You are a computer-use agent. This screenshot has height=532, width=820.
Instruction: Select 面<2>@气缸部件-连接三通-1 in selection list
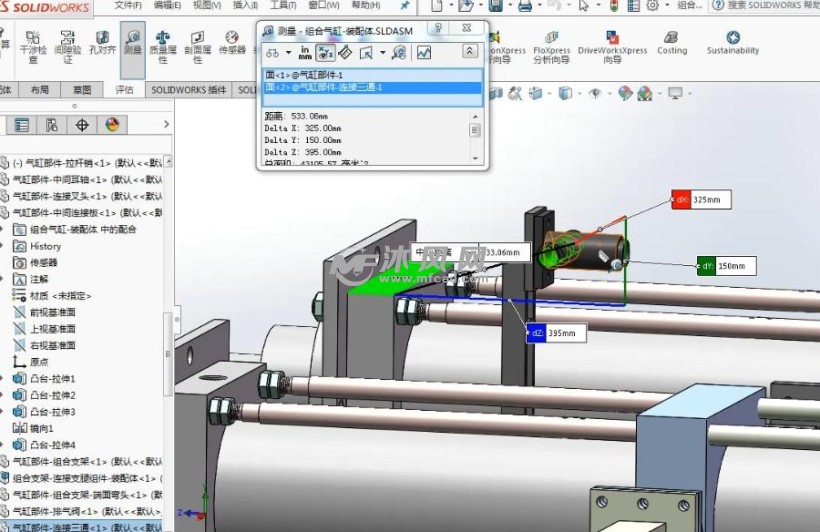tap(371, 87)
